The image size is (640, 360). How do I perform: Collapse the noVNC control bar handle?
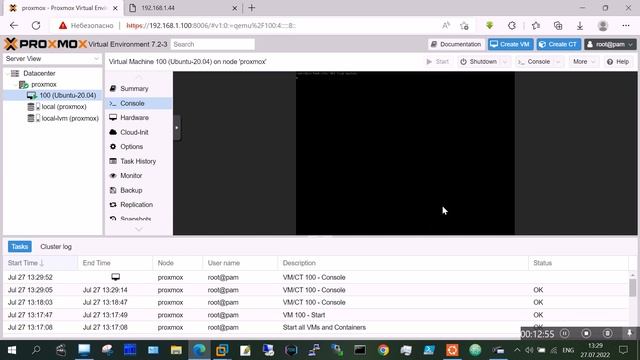[177, 128]
